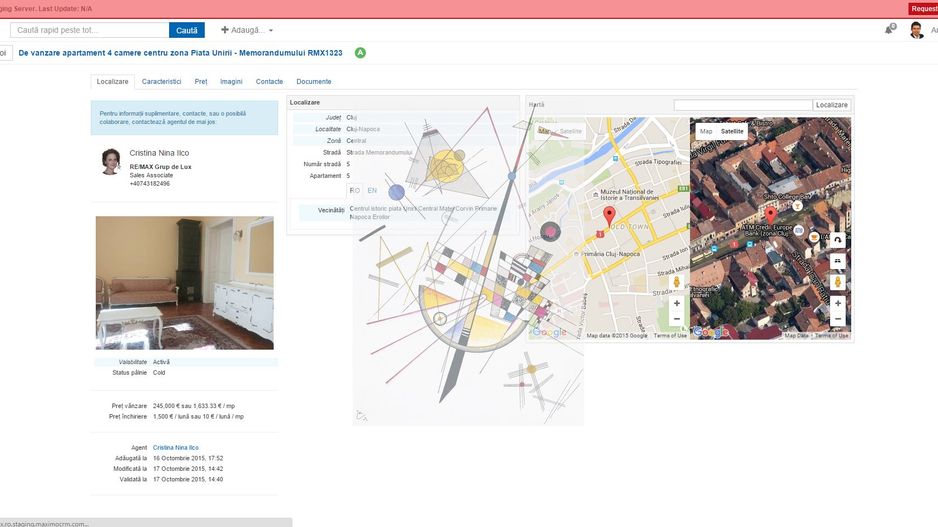The height and width of the screenshot is (527, 938).
Task: Click the Street View pegman on satellite map
Action: pyautogui.click(x=837, y=281)
